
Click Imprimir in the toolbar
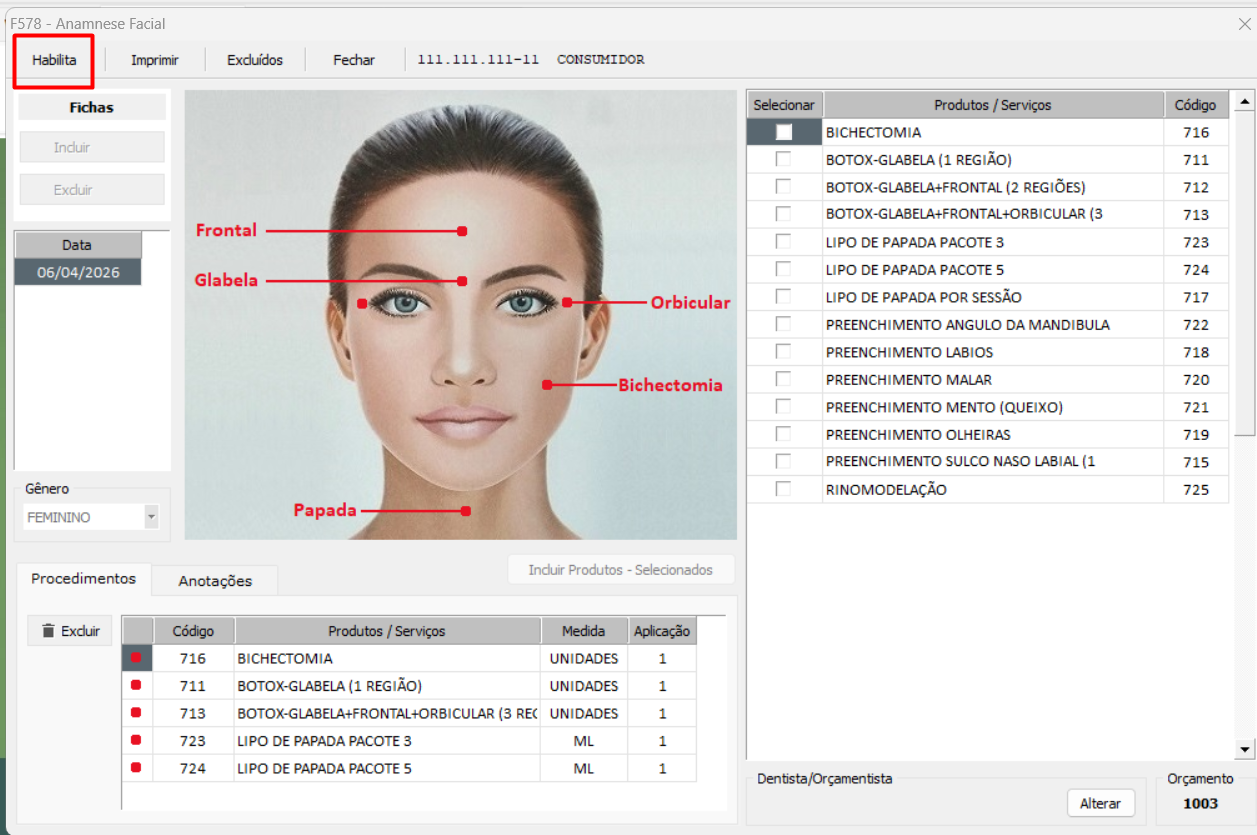coord(155,60)
